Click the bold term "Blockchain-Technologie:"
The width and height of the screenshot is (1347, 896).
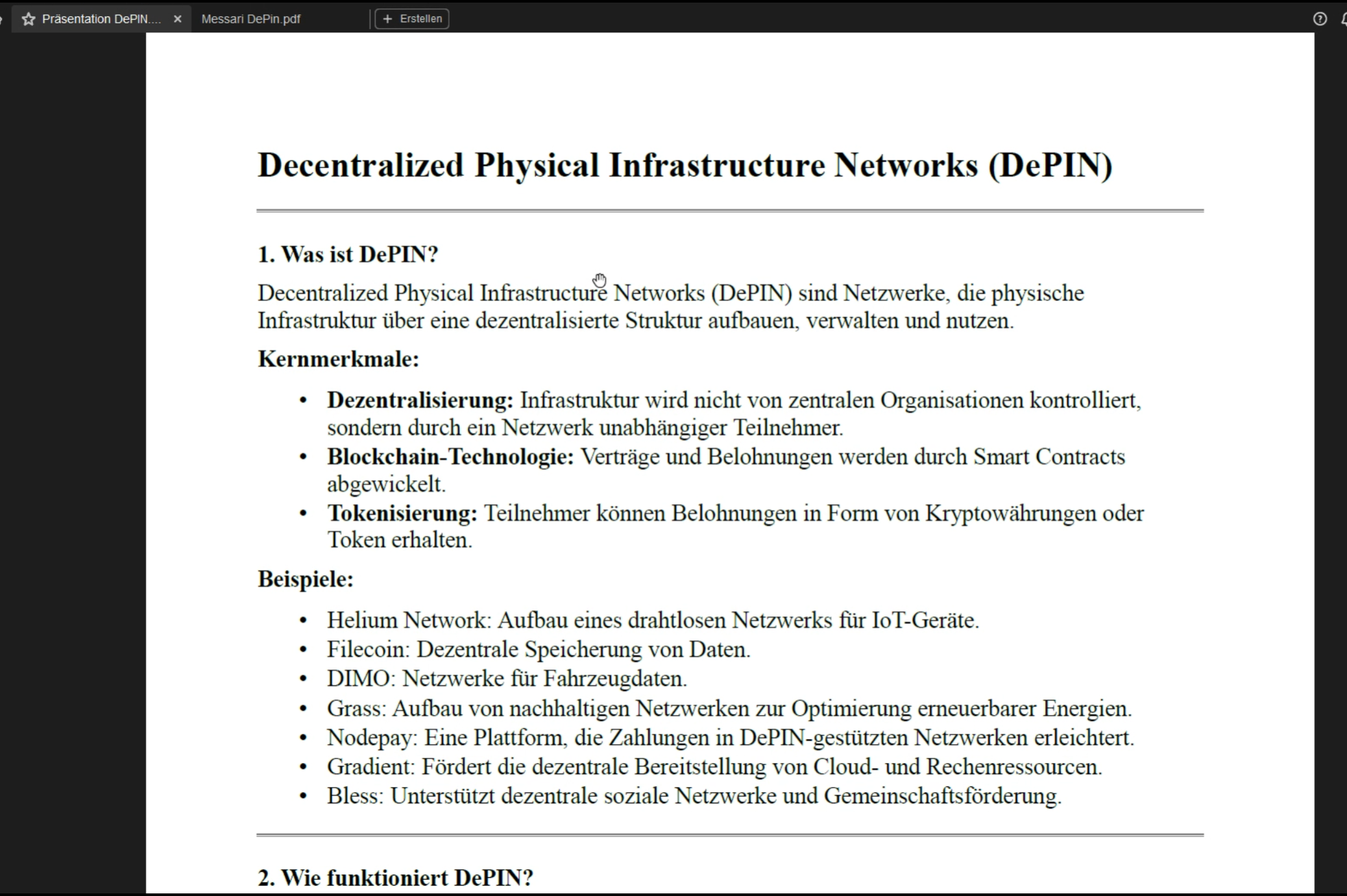[450, 457]
